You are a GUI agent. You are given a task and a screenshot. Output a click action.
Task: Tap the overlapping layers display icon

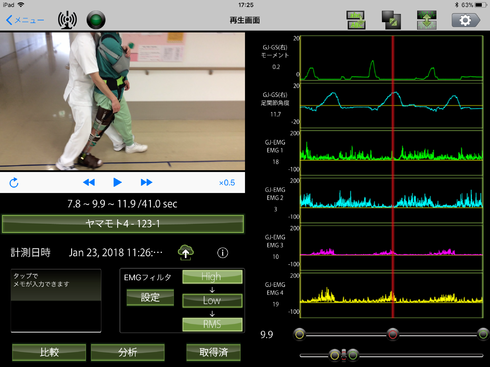[391, 20]
